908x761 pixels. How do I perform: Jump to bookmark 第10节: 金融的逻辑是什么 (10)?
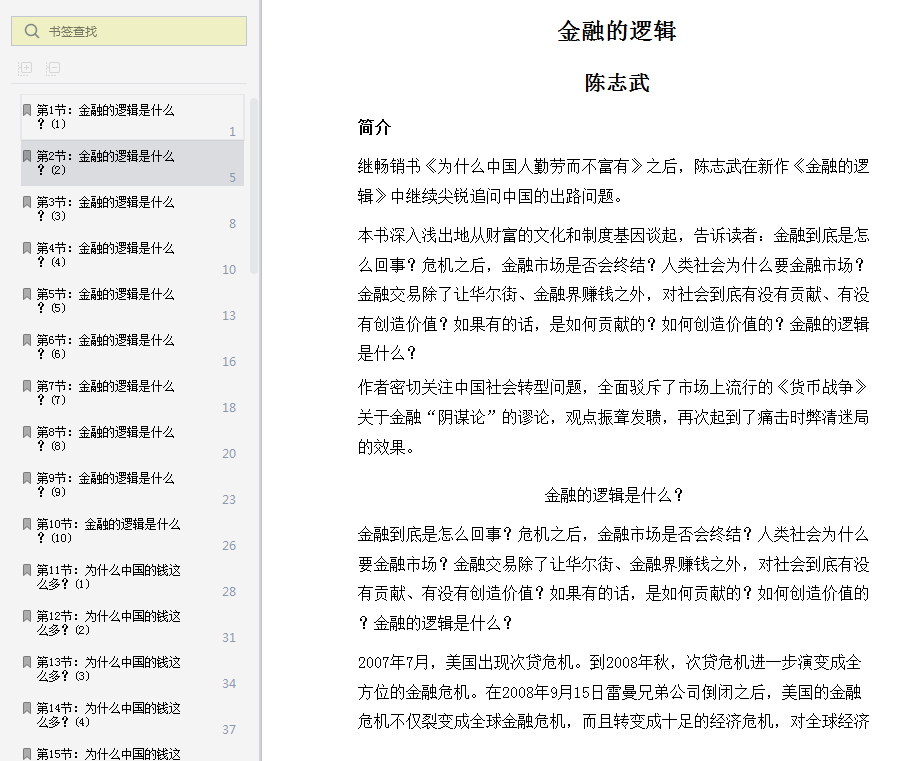(132, 530)
